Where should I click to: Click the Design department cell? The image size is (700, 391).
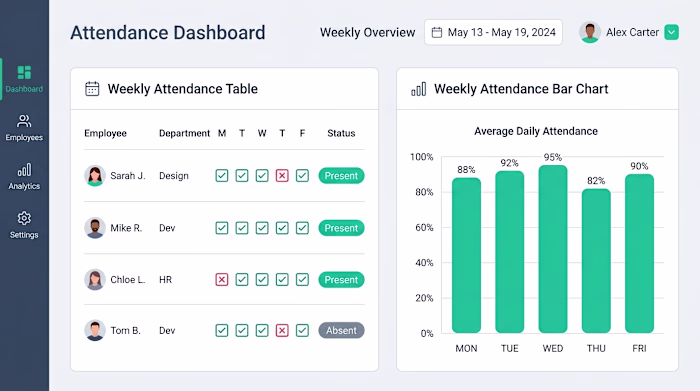pos(174,176)
